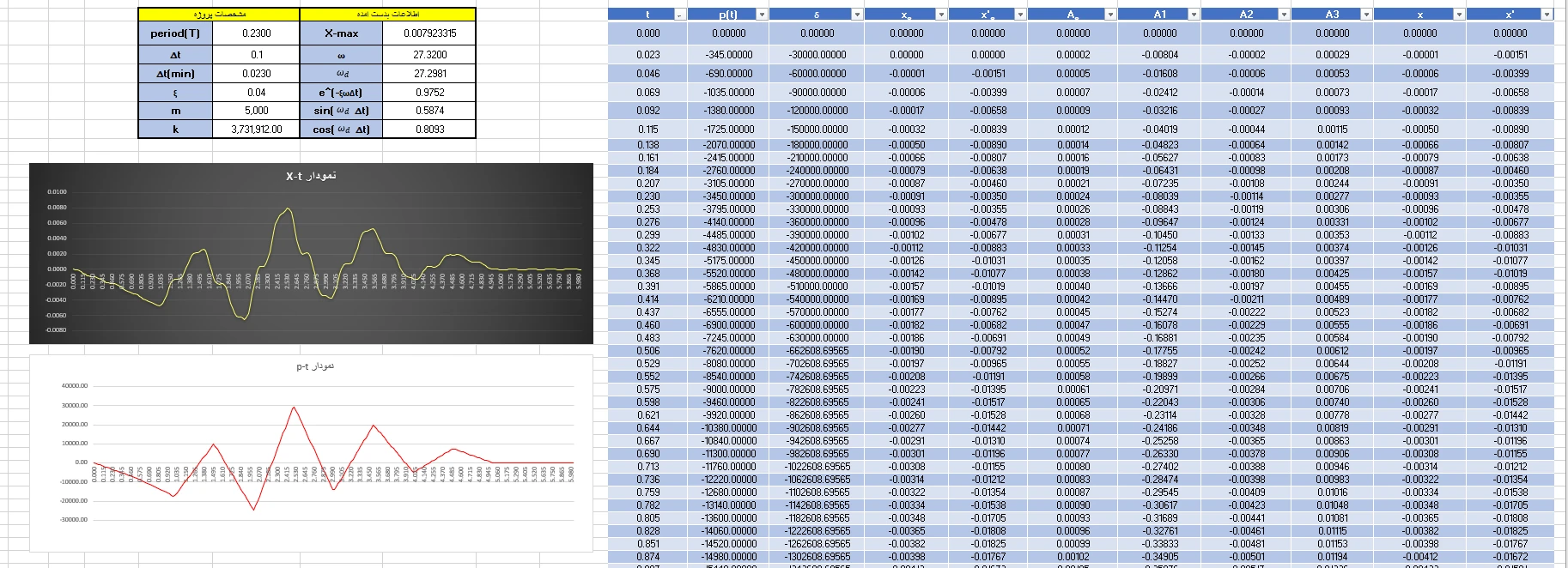
Task: Open the p(t) column filter dropdown
Action: pos(761,15)
